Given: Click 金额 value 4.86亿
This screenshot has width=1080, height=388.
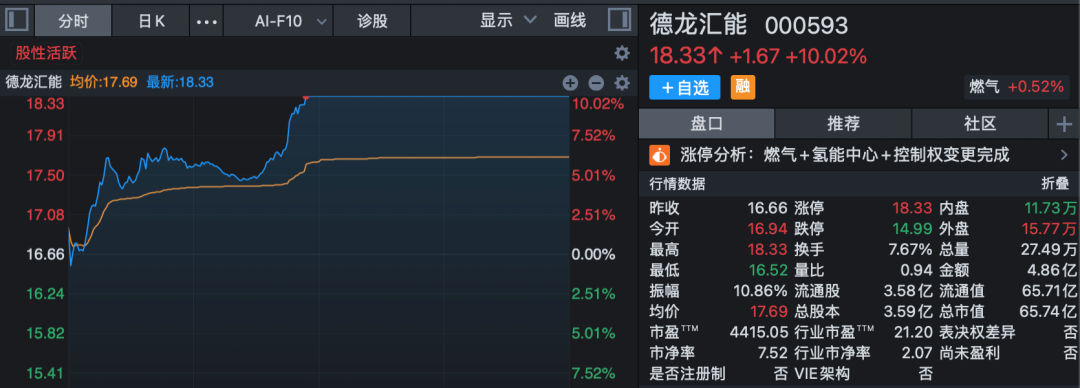Looking at the screenshot, I should [x=1053, y=270].
